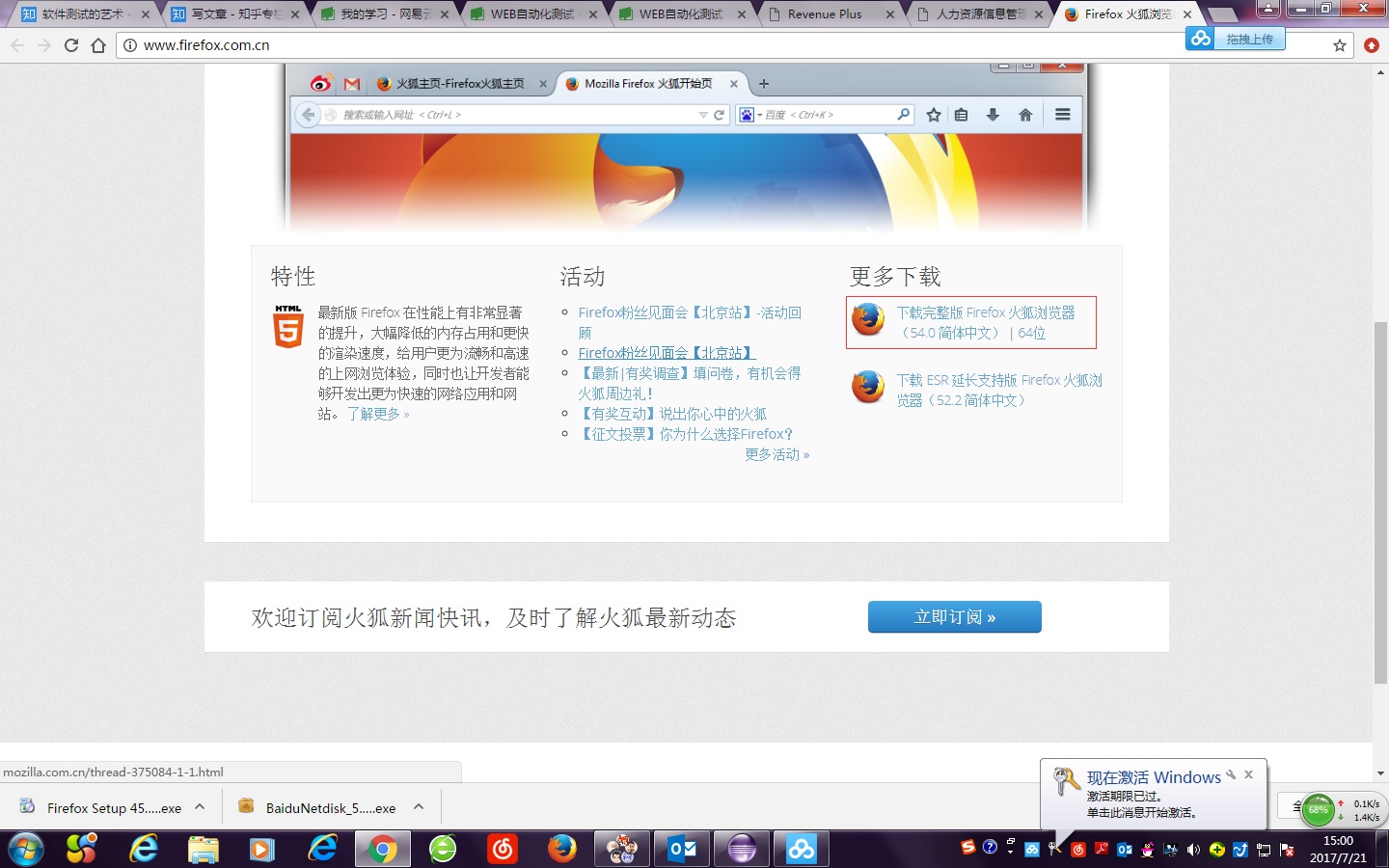1389x868 pixels.
Task: Open the volume speaker tray icon
Action: 1193,850
